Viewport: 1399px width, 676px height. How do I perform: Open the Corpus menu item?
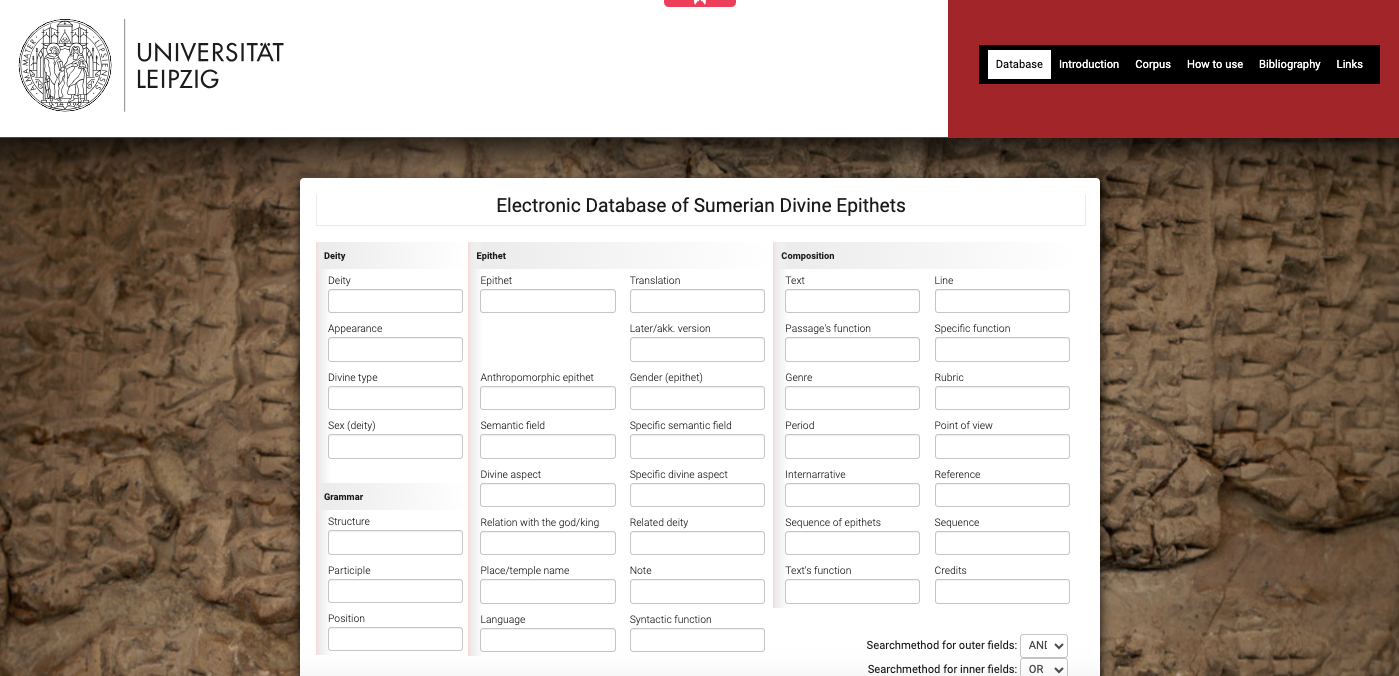[x=1152, y=64]
